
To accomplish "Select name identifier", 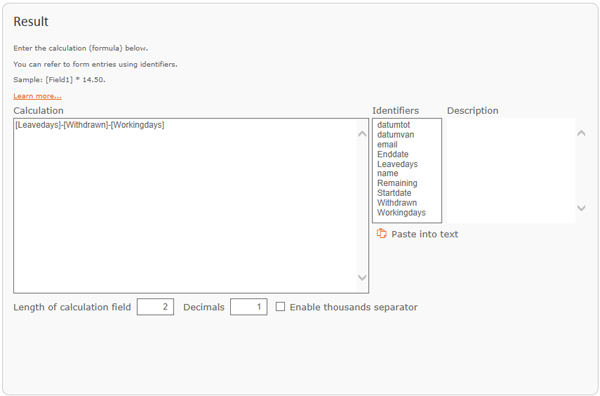I will (x=388, y=173).
